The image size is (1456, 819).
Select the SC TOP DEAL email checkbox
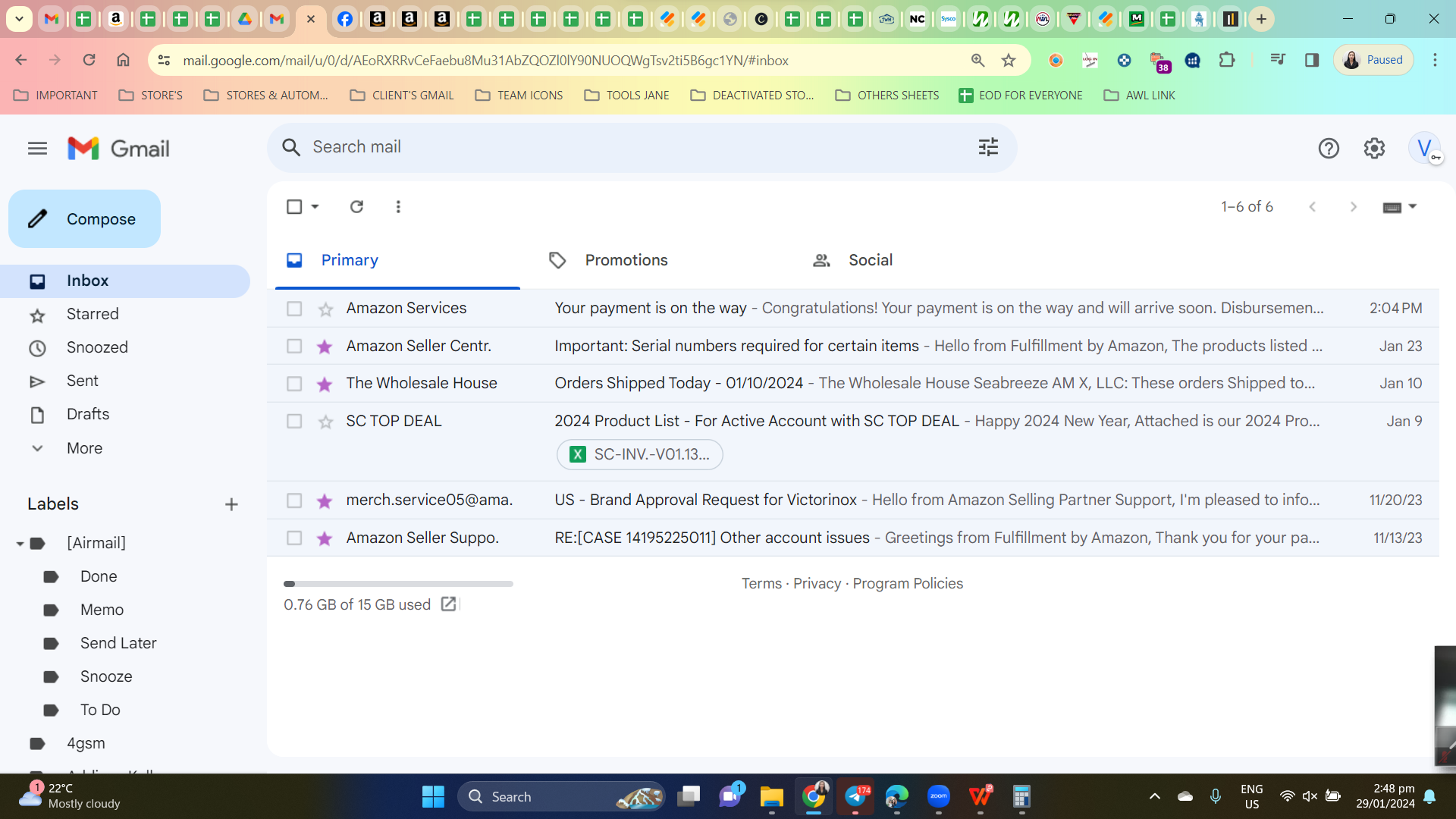point(294,422)
